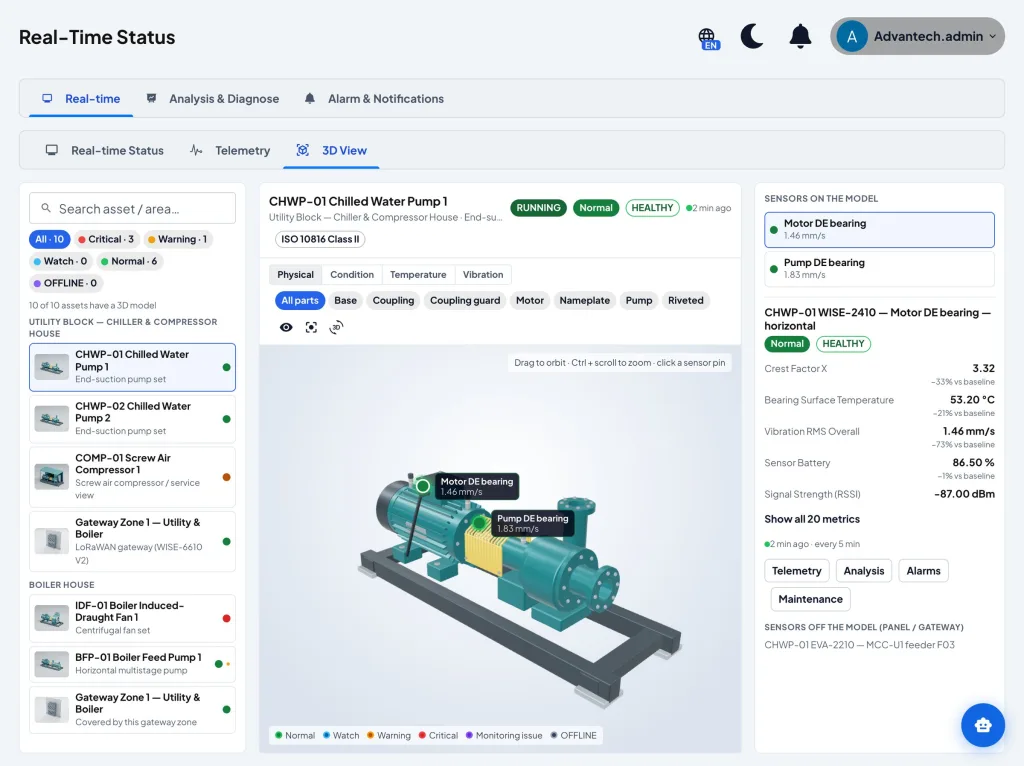Click the RUNNING status badge
Screen dimensions: 1024x766
(538, 208)
